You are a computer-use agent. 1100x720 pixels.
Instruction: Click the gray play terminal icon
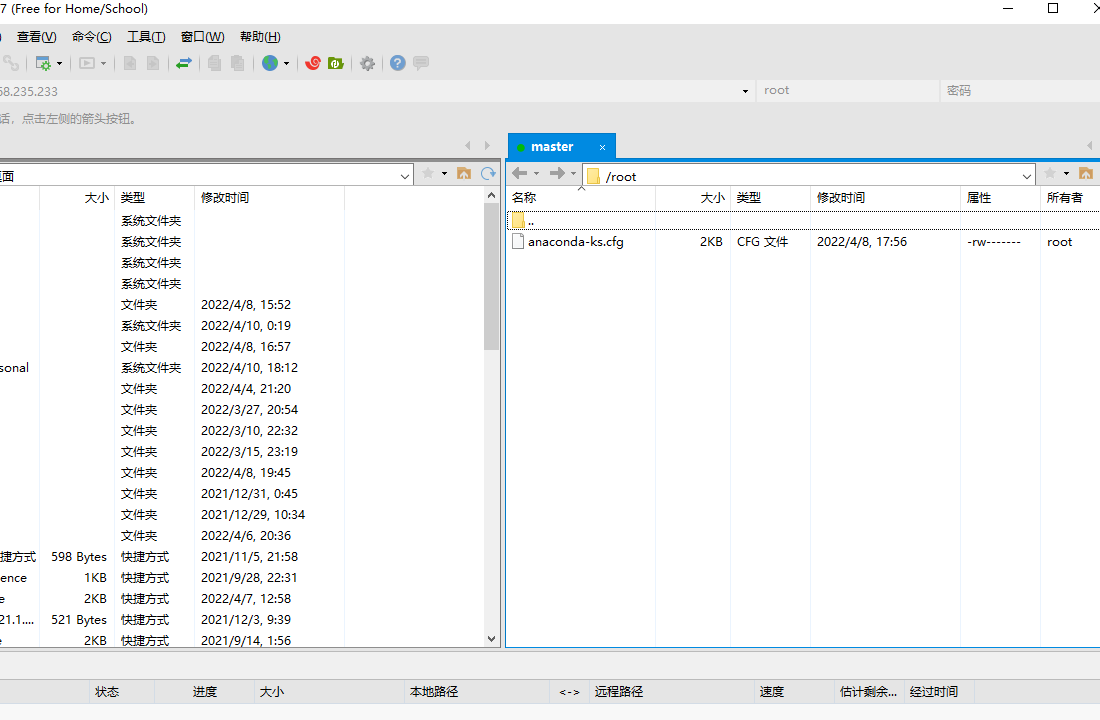[x=87, y=63]
